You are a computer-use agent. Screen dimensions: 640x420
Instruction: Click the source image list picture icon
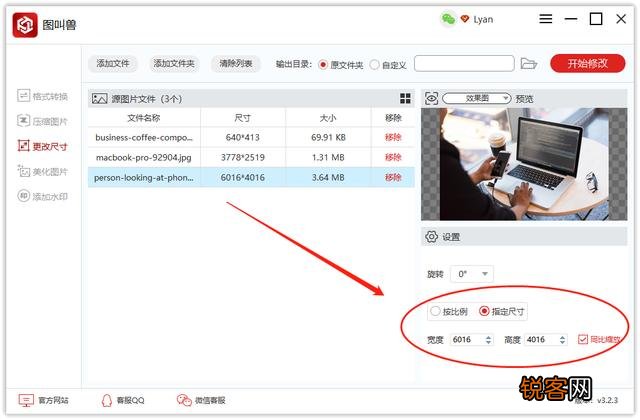click(x=100, y=99)
